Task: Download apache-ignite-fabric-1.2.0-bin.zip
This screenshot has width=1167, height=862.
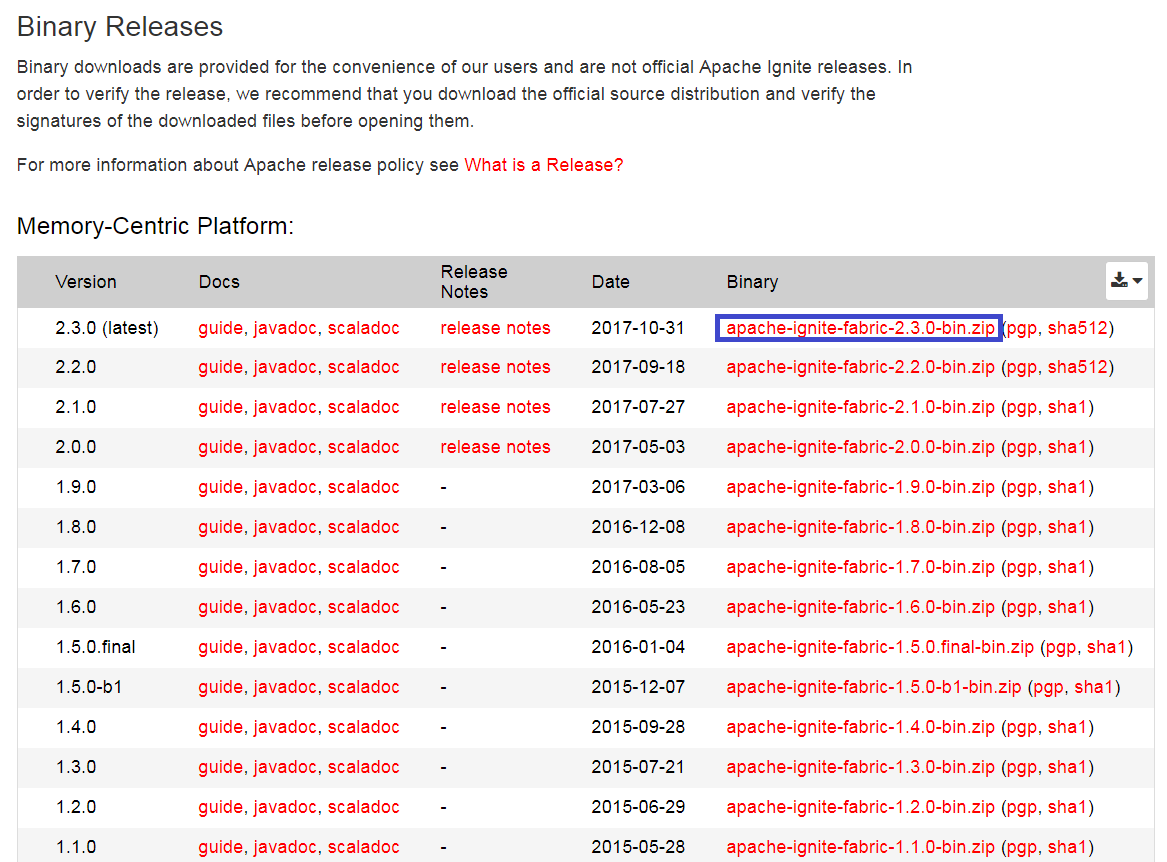Action: (x=860, y=807)
